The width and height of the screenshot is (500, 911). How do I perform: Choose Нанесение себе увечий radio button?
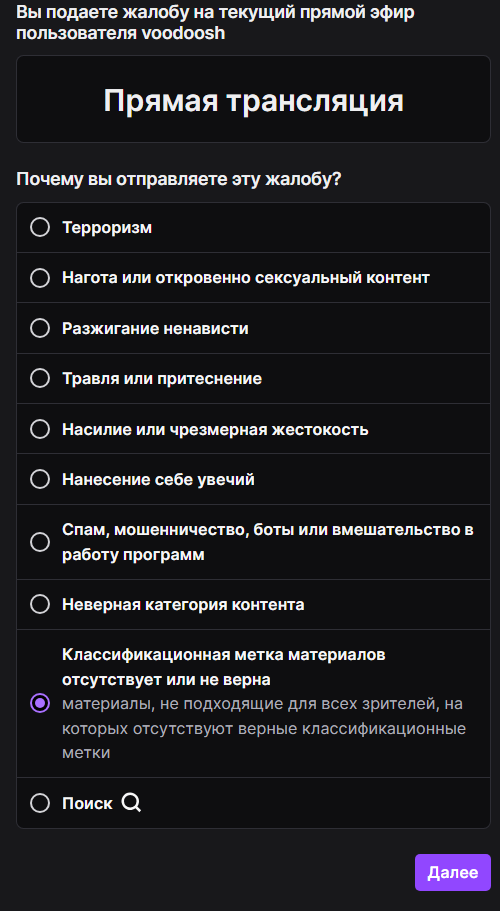click(x=39, y=479)
